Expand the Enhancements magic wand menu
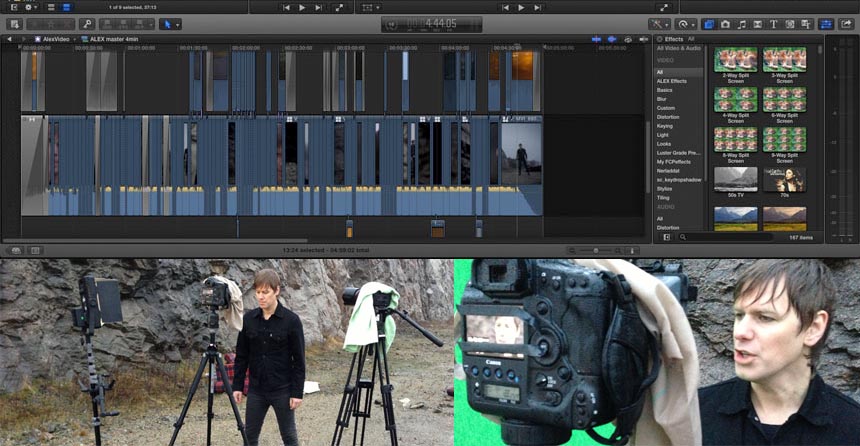This screenshot has height=446, width=860. (659, 23)
